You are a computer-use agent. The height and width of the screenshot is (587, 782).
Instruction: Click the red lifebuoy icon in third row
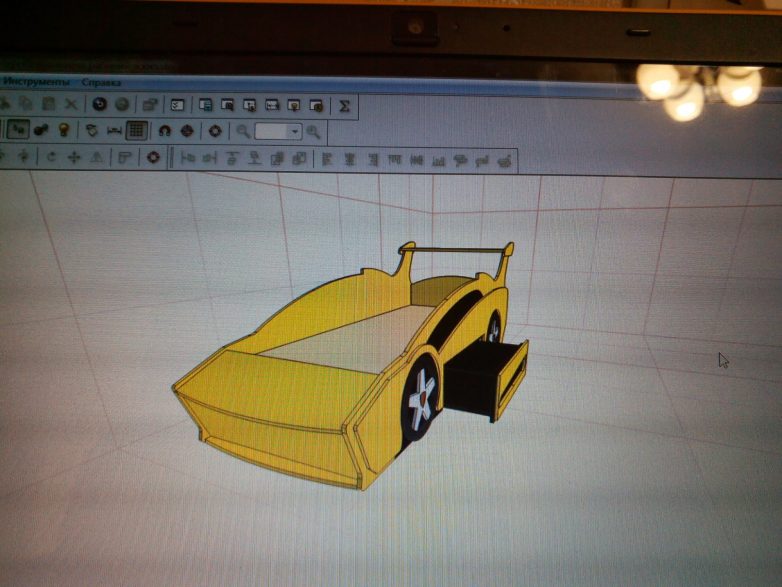tap(153, 157)
